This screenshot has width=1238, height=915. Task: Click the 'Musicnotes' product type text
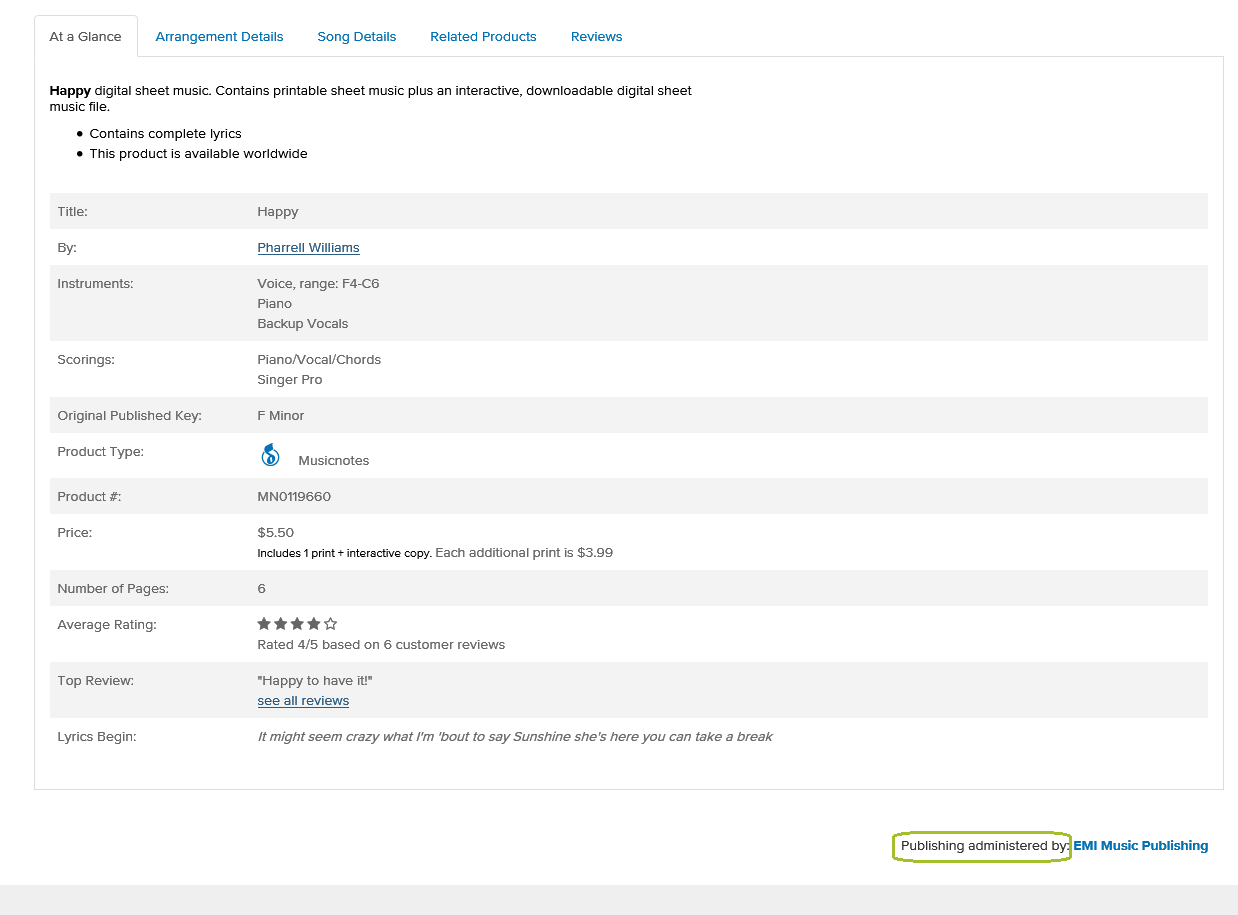coord(334,461)
